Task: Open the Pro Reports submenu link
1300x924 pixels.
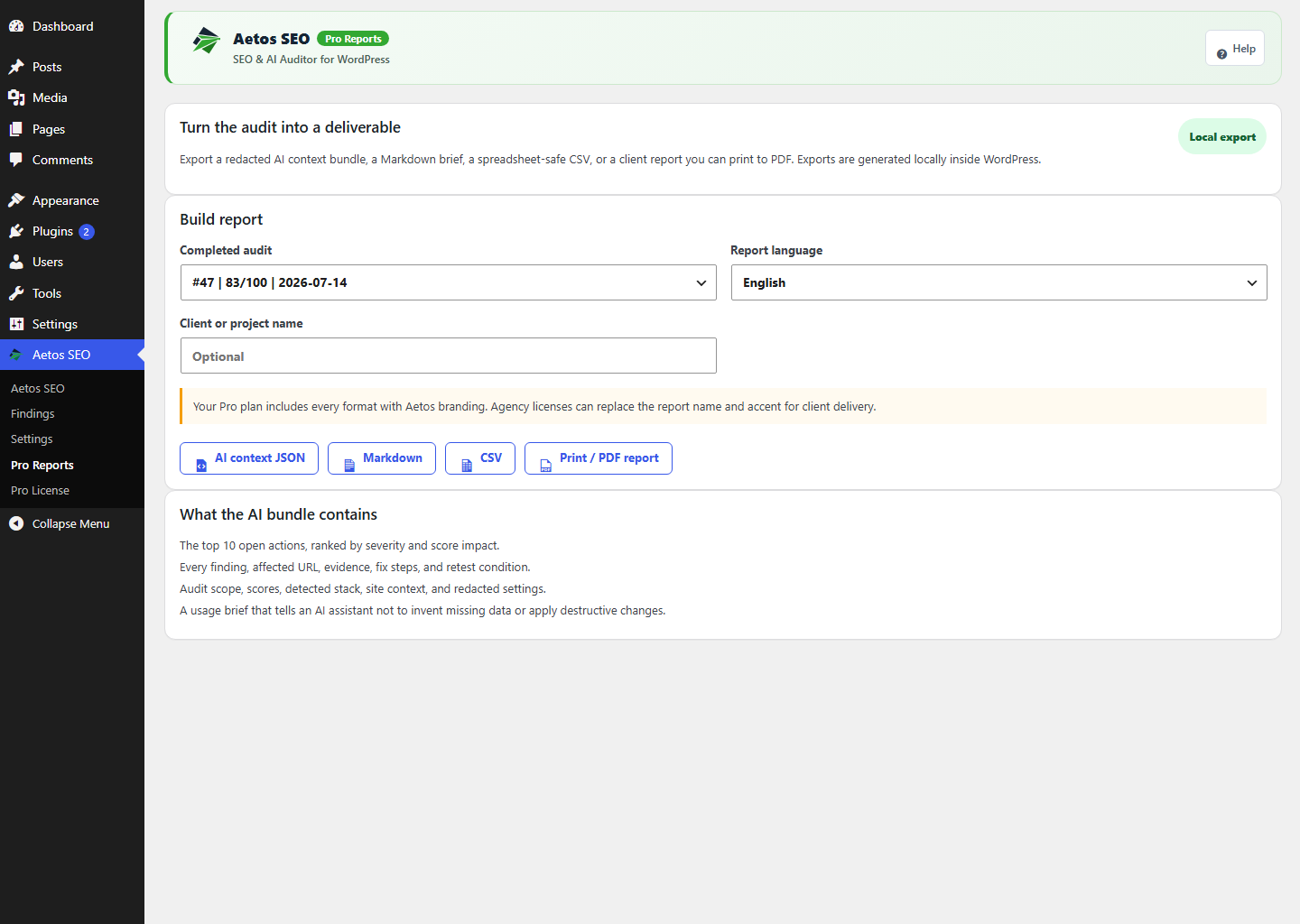Action: (42, 466)
